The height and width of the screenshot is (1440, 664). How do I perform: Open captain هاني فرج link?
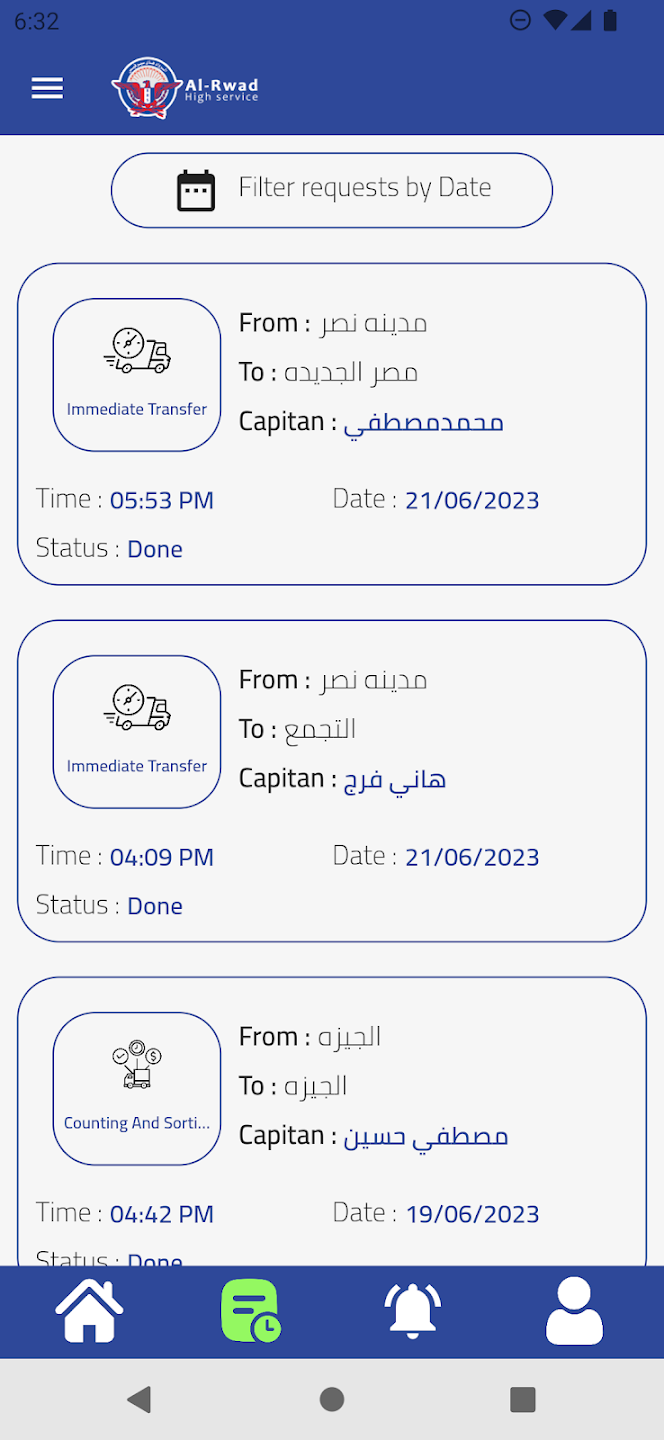pos(395,780)
